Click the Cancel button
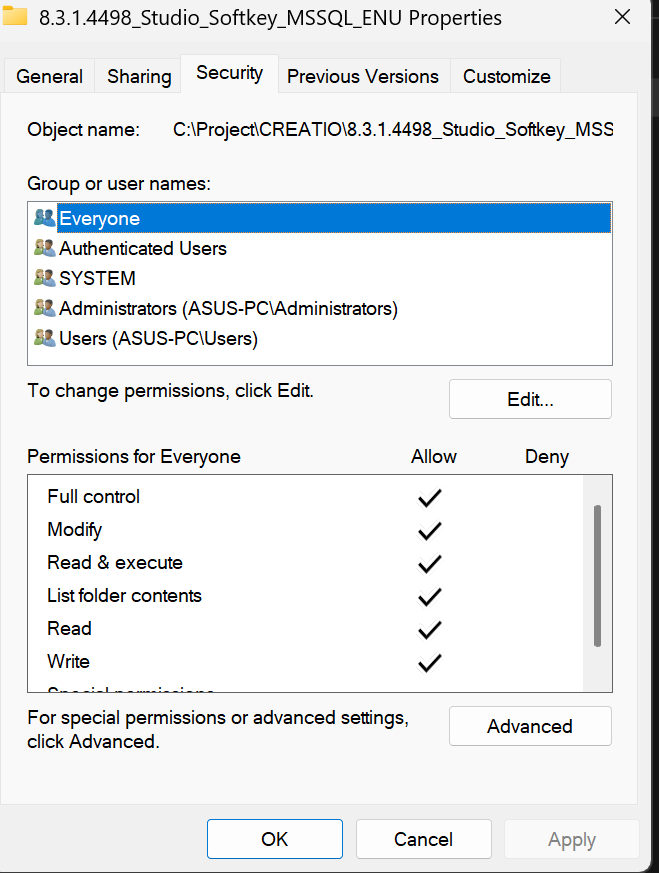 (423, 839)
